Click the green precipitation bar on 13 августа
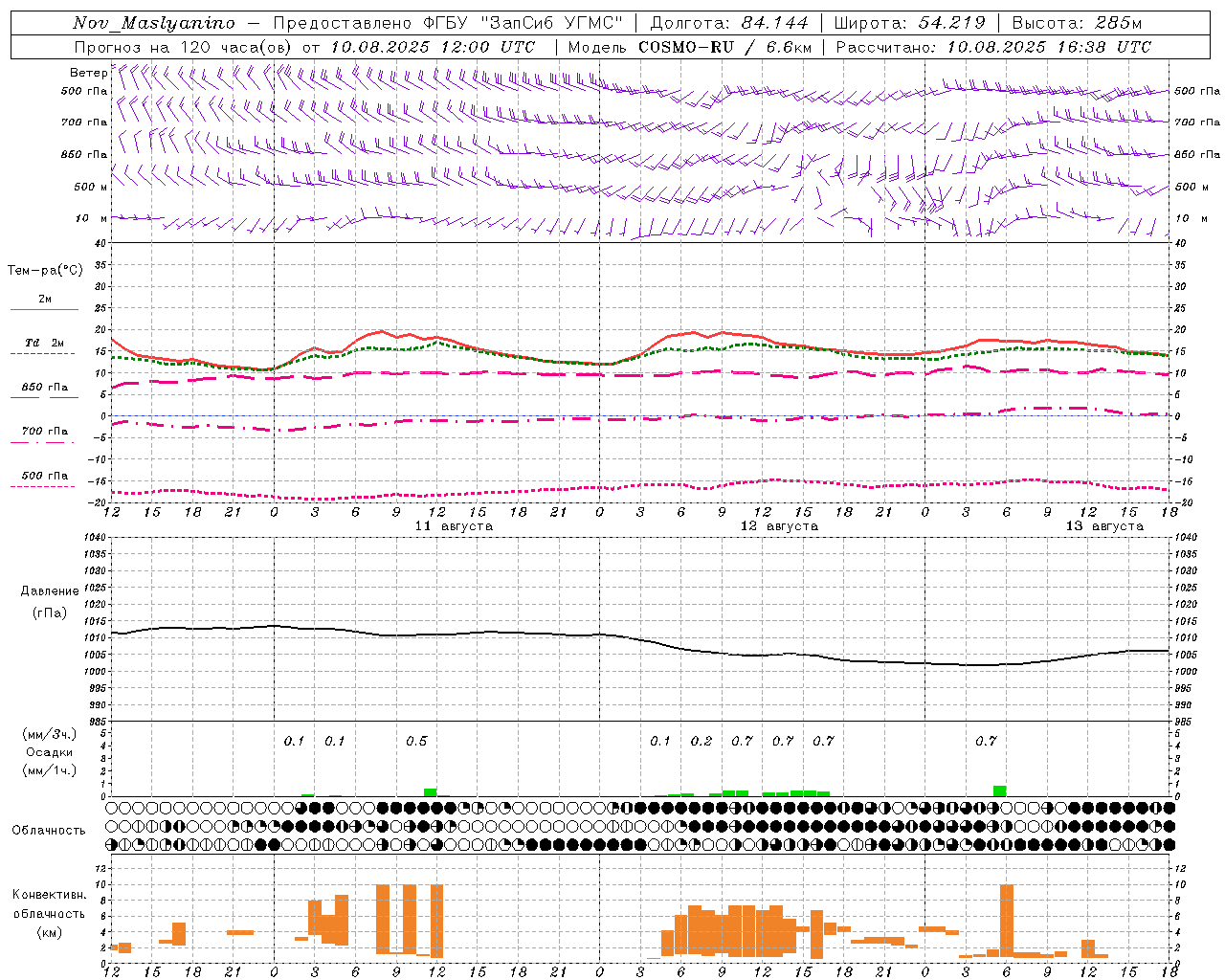Viewport: 1225px width, 980px height. coord(999,791)
